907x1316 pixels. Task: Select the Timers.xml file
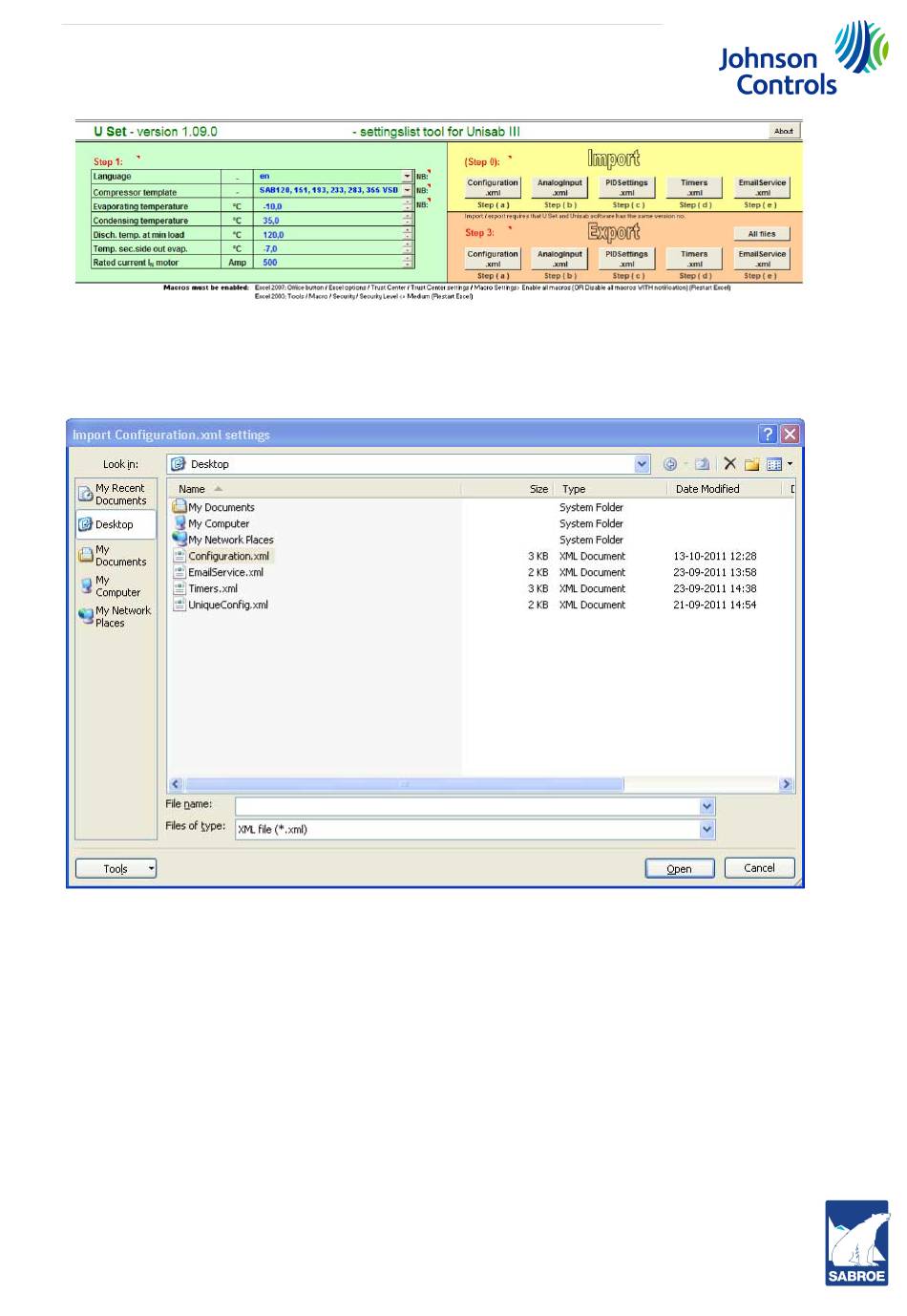pyautogui.click(x=206, y=588)
